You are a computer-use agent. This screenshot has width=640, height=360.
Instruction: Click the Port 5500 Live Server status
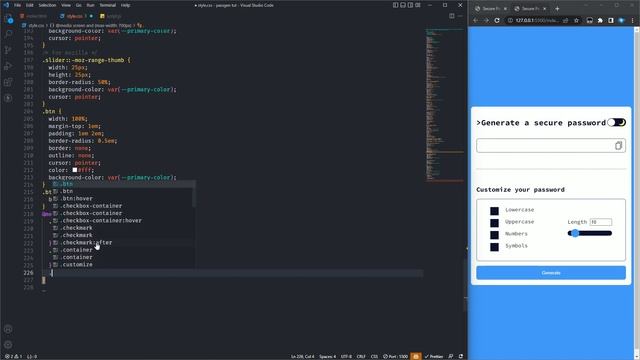395,356
